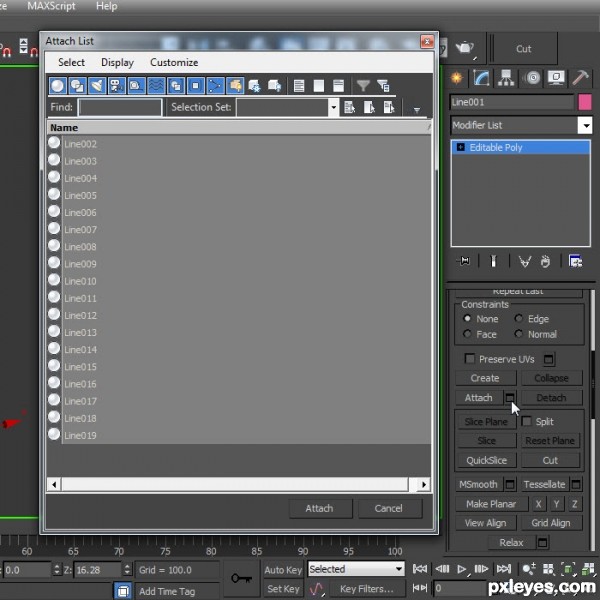Image resolution: width=600 pixels, height=600 pixels.
Task: Enable the Preserve UVs checkbox
Action: coord(470,359)
